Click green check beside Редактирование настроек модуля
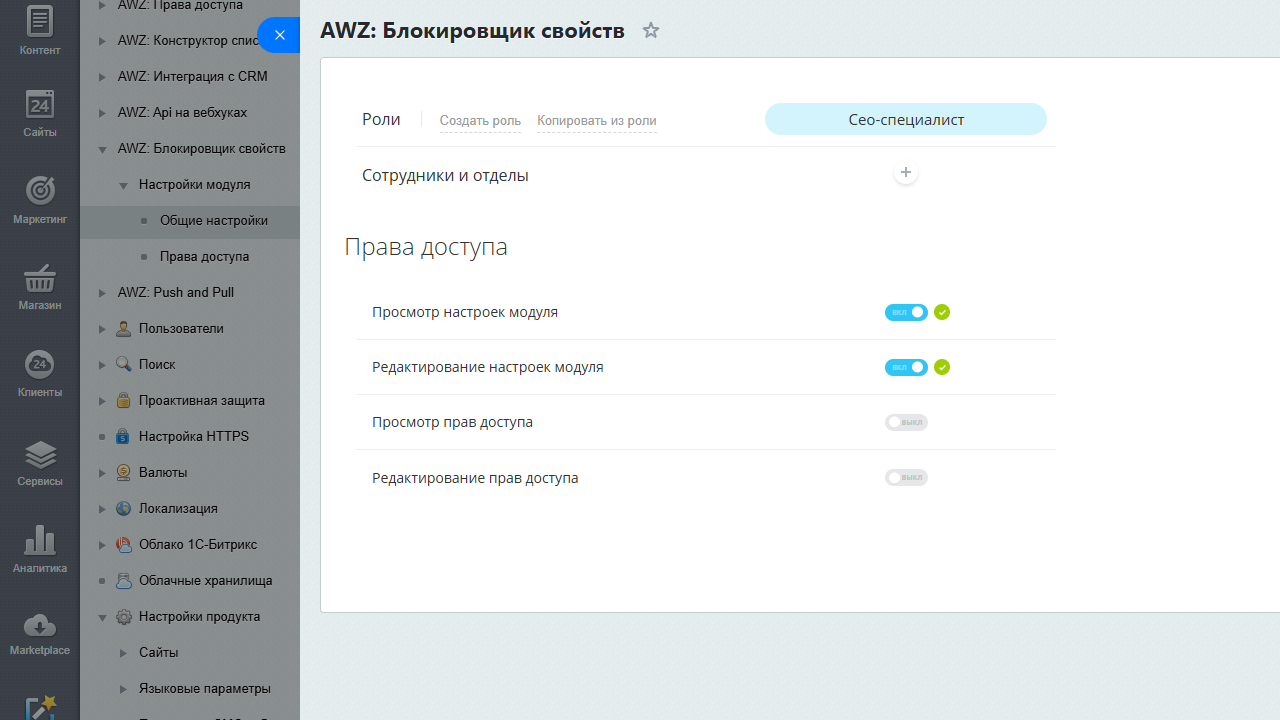The image size is (1280, 720). (942, 367)
